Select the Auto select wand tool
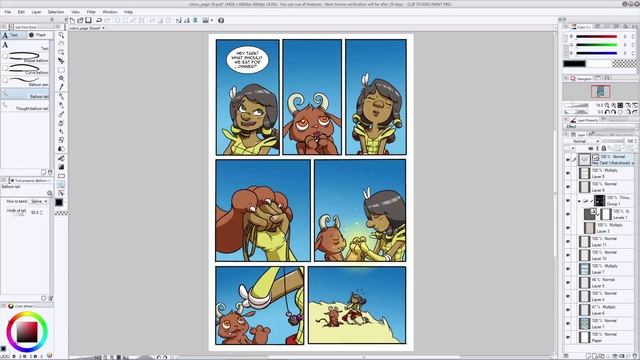Screen dimensions: 640x360 tap(61, 78)
